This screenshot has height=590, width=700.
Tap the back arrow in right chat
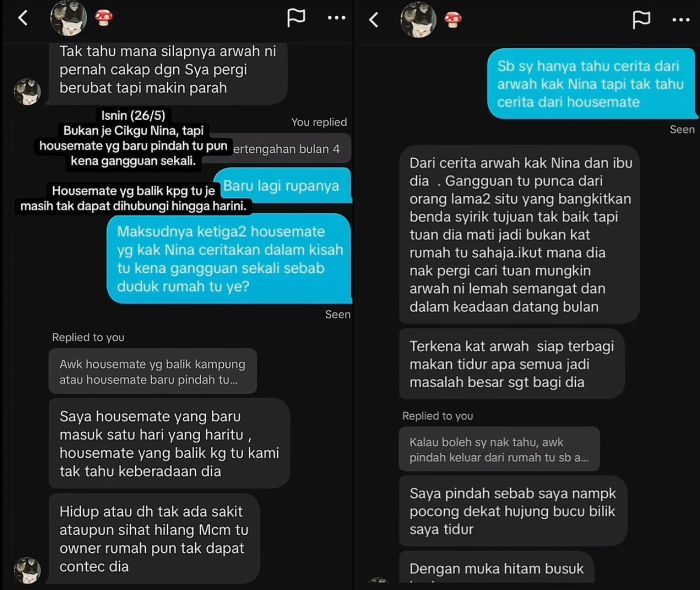click(x=374, y=20)
